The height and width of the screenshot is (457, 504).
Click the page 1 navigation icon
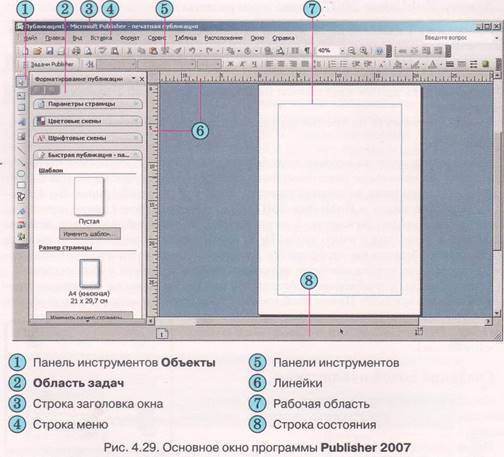pyautogui.click(x=162, y=333)
